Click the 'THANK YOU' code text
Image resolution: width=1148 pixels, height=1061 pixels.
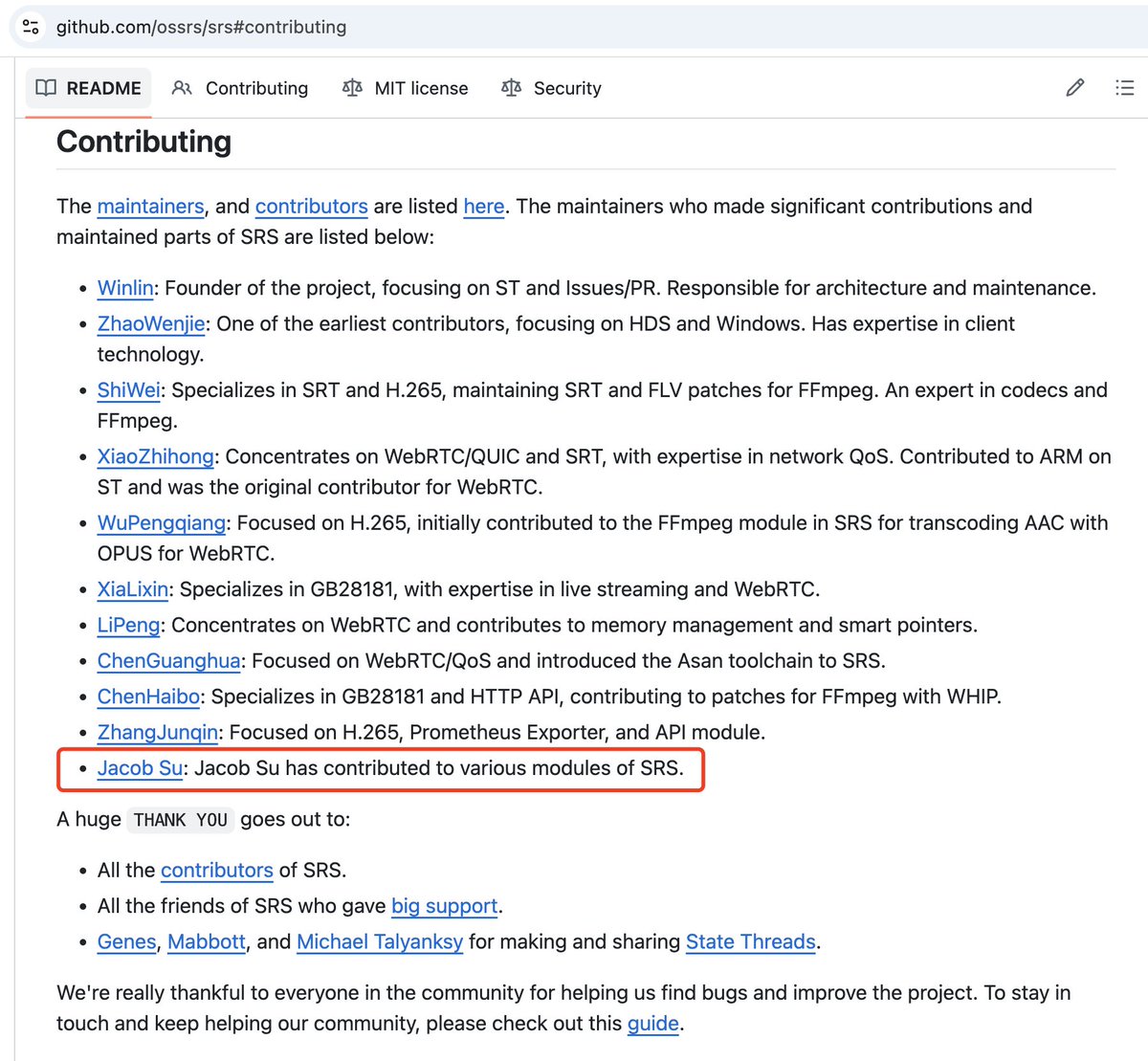181,820
